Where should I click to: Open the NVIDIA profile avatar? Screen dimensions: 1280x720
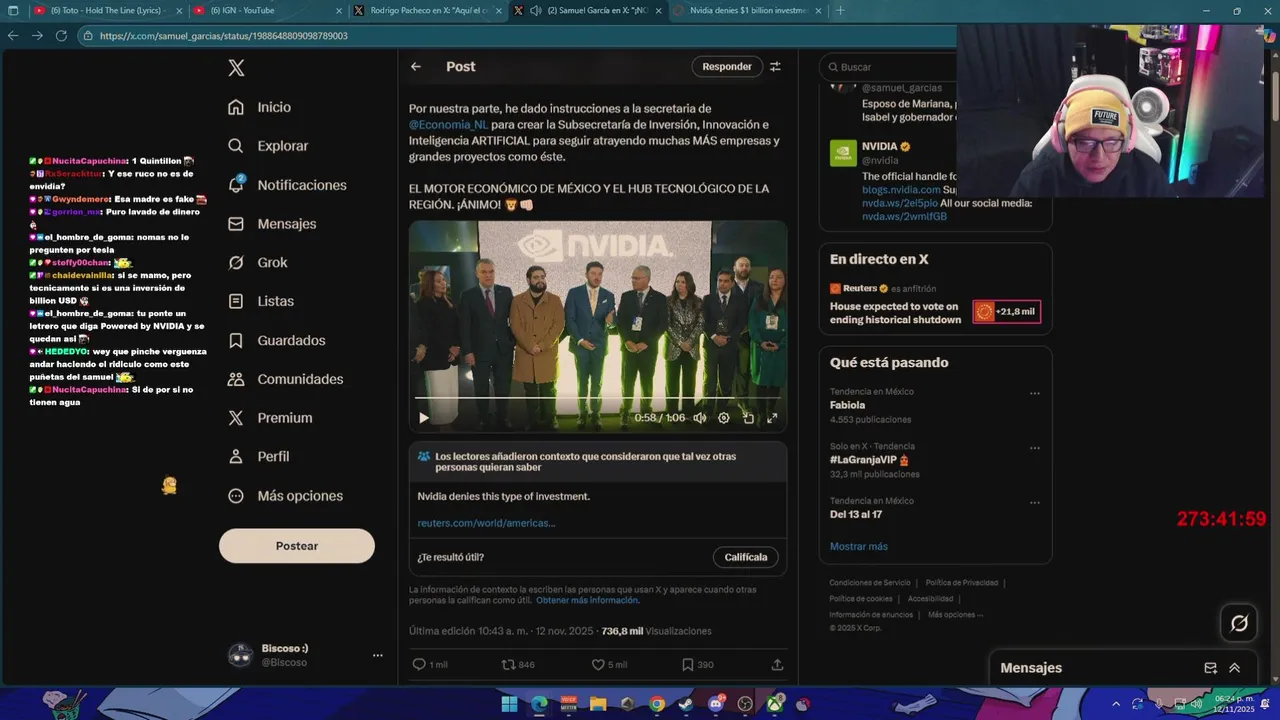843,153
